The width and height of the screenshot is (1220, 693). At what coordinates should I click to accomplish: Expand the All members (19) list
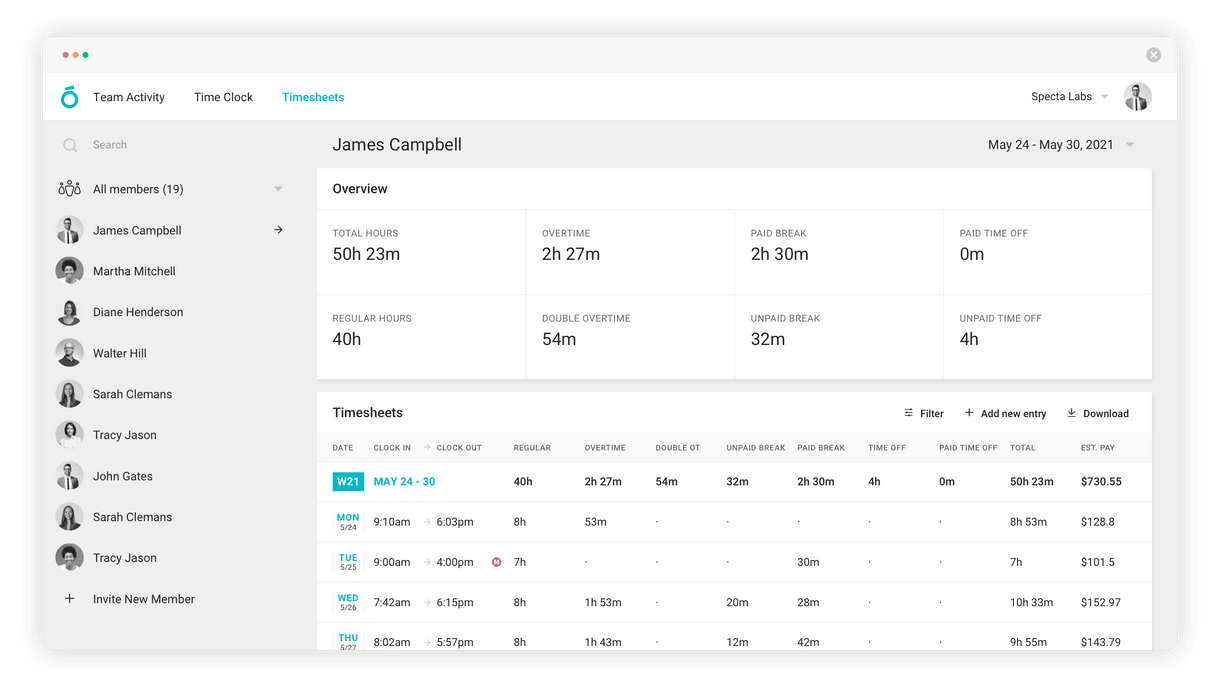click(277, 188)
